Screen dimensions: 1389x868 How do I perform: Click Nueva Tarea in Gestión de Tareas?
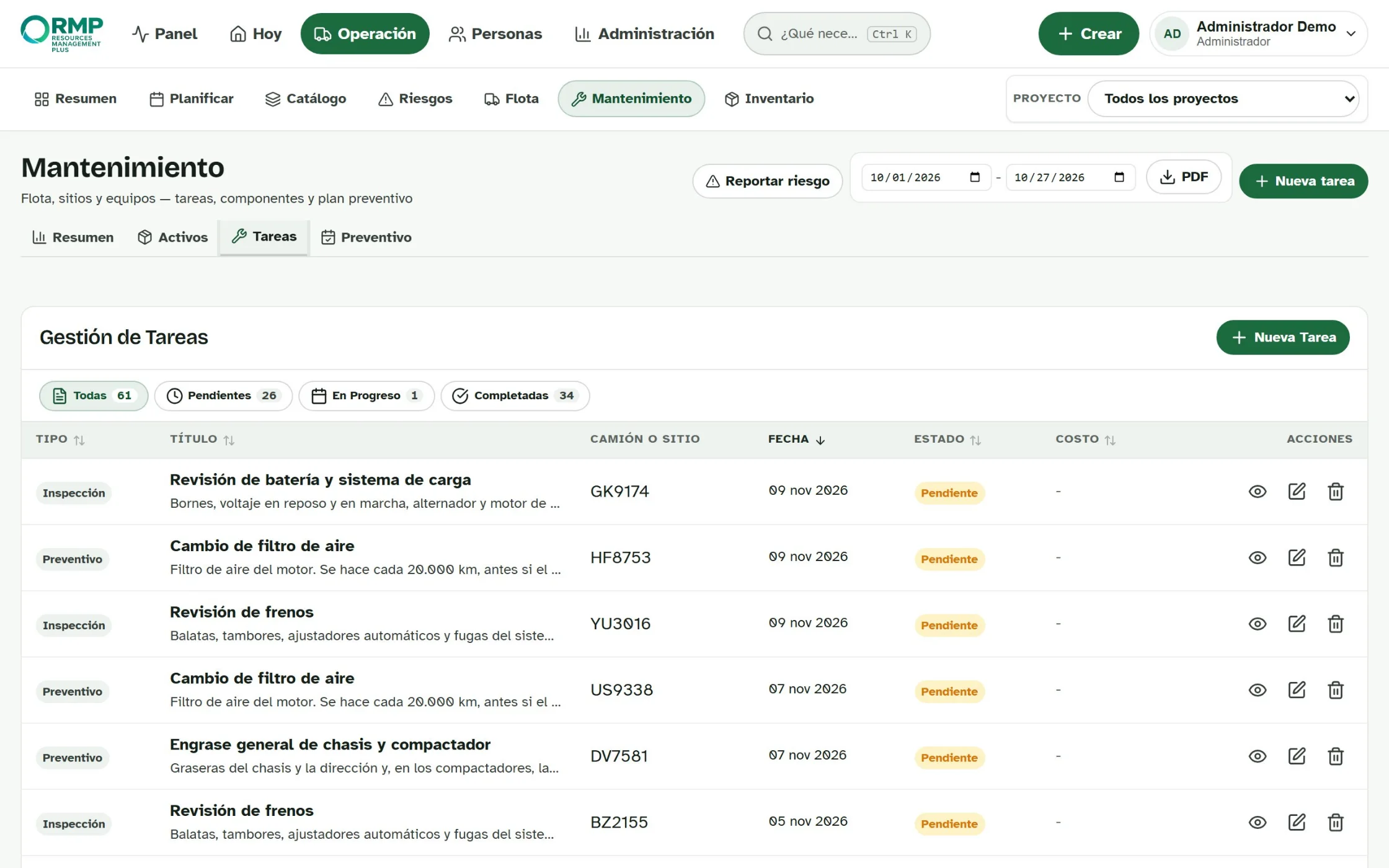click(1282, 337)
